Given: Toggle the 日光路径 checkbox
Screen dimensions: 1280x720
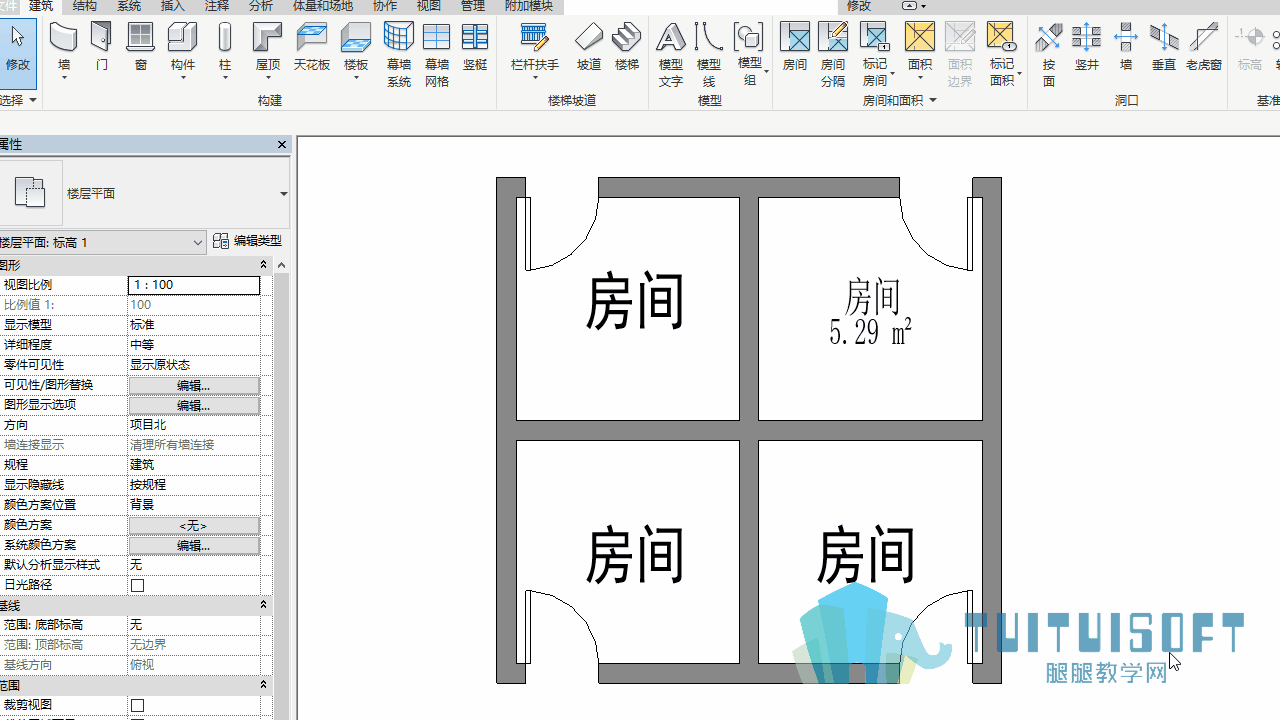Looking at the screenshot, I should [x=138, y=585].
